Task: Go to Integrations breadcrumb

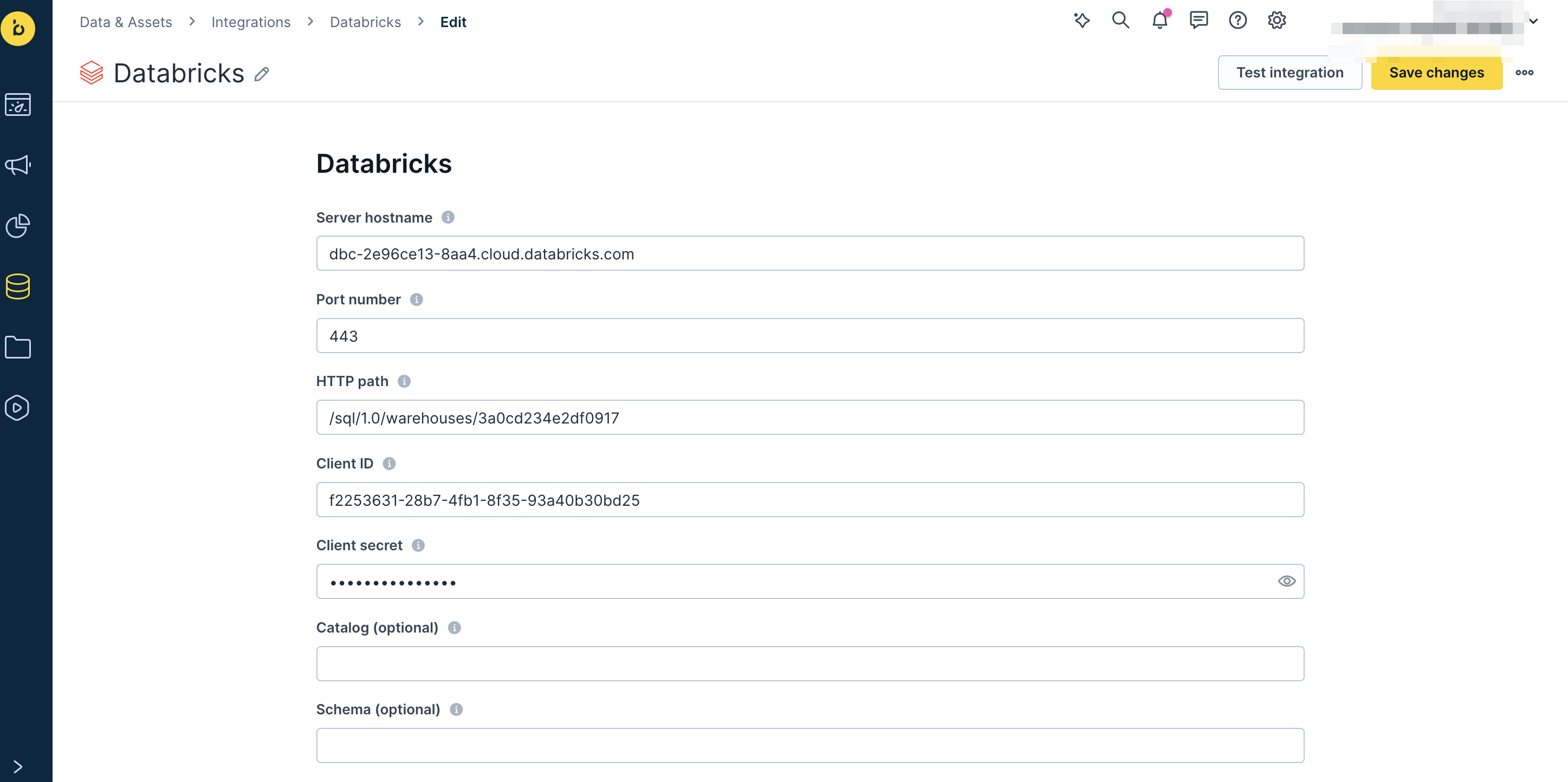Action: tap(251, 22)
